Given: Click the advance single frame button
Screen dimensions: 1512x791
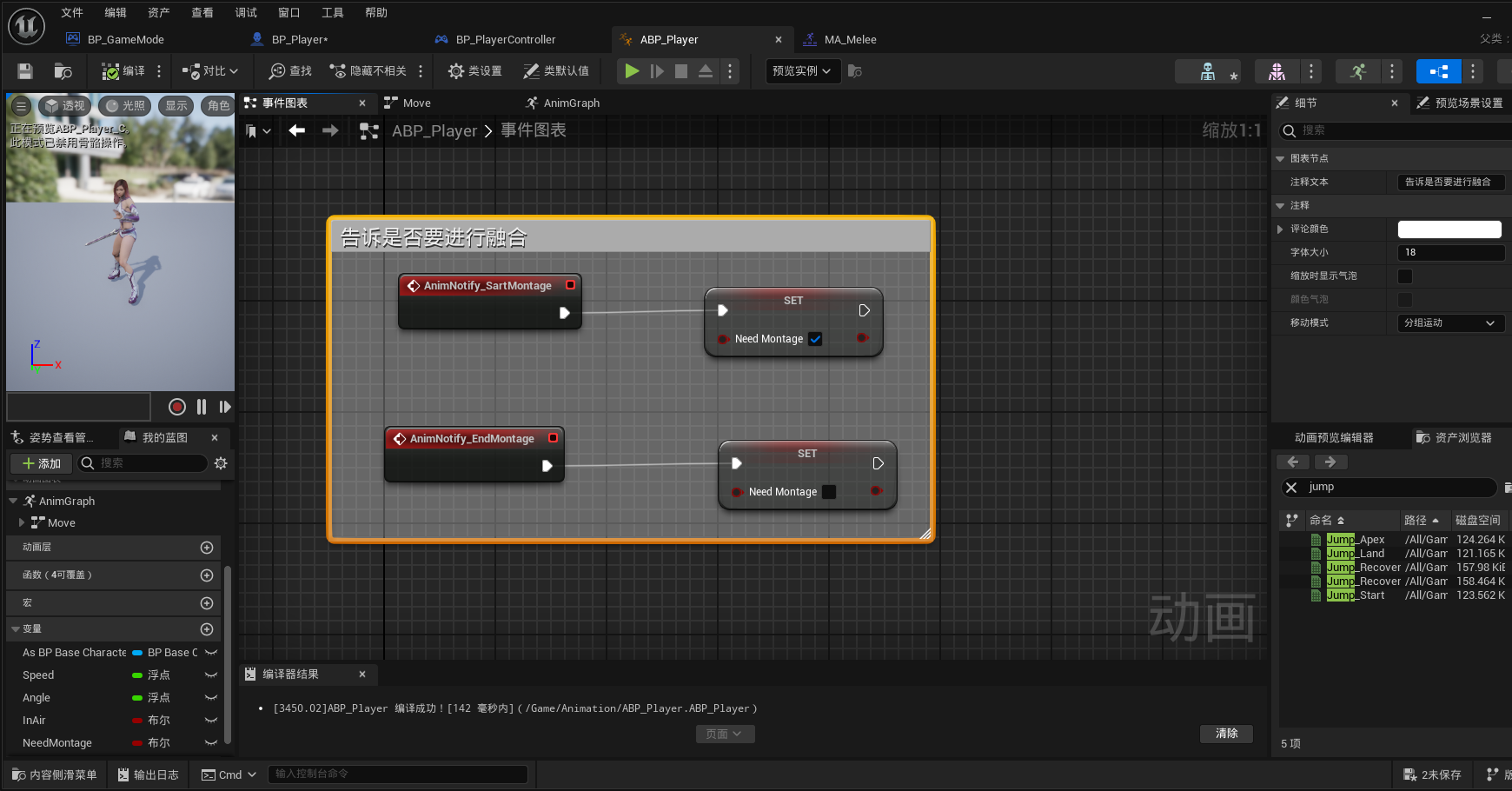Looking at the screenshot, I should point(657,71).
